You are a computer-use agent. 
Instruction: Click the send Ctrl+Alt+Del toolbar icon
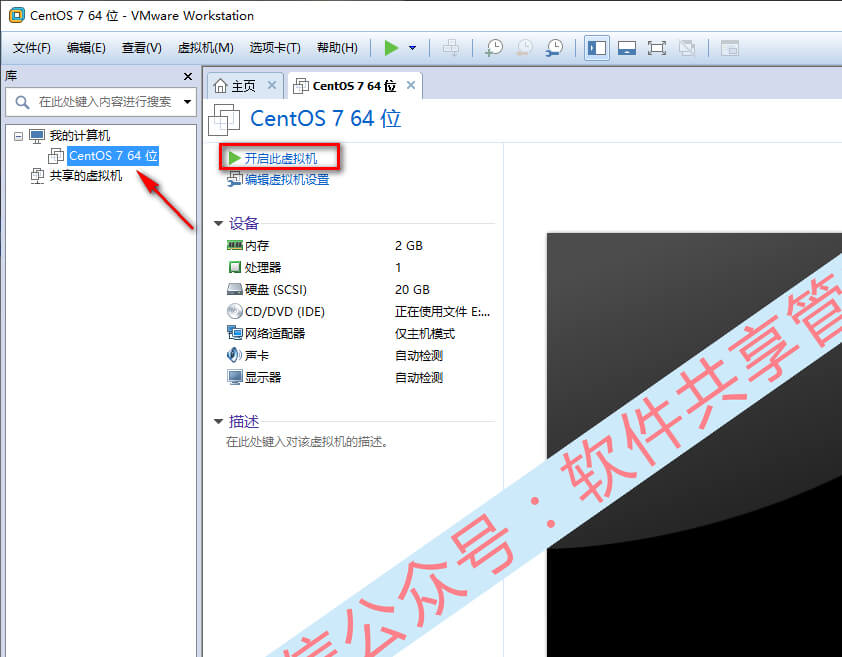click(x=451, y=48)
